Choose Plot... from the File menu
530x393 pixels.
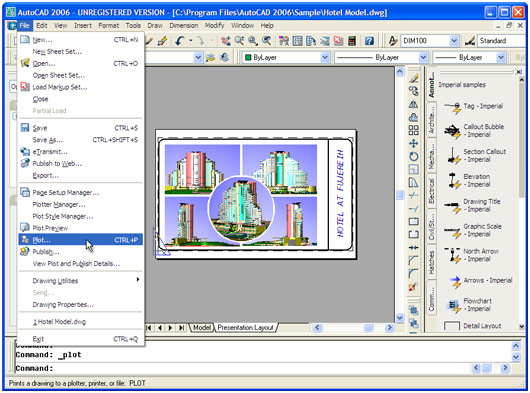tap(80, 240)
